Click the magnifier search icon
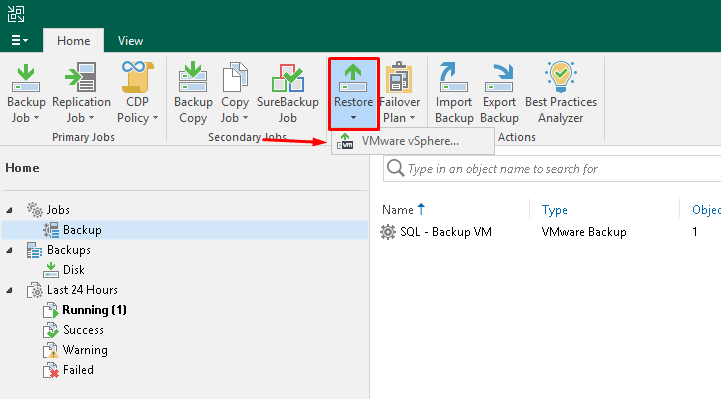Viewport: 721px width, 399px height. point(395,168)
